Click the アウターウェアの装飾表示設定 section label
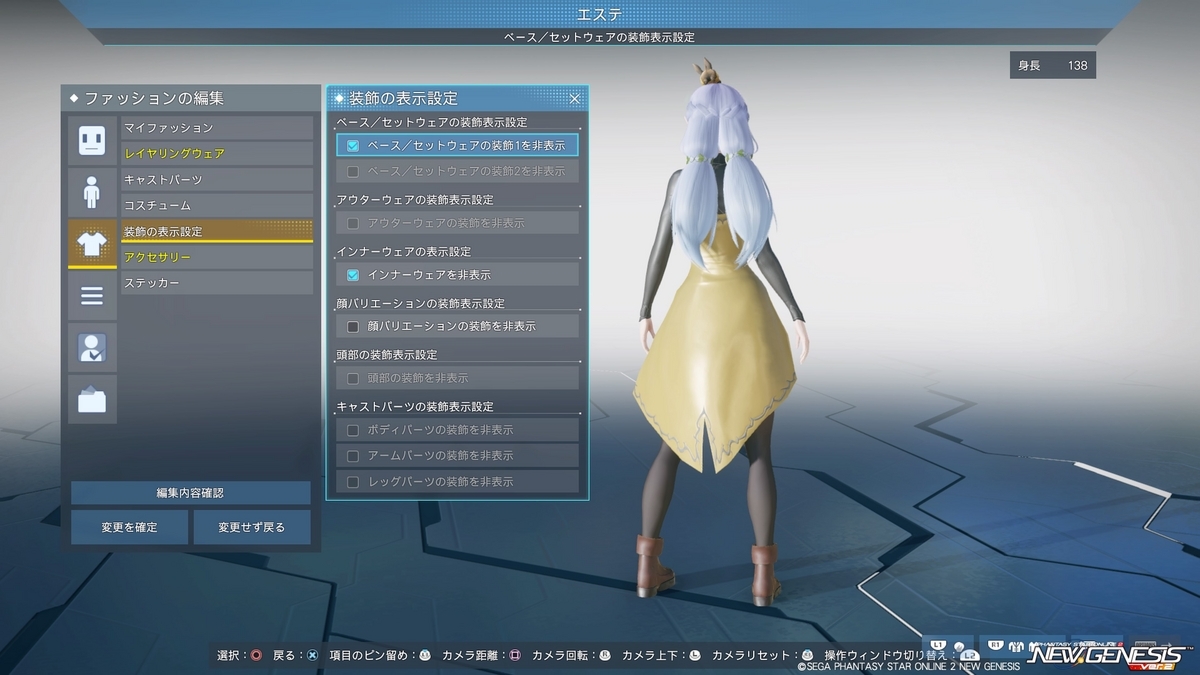 tap(415, 200)
